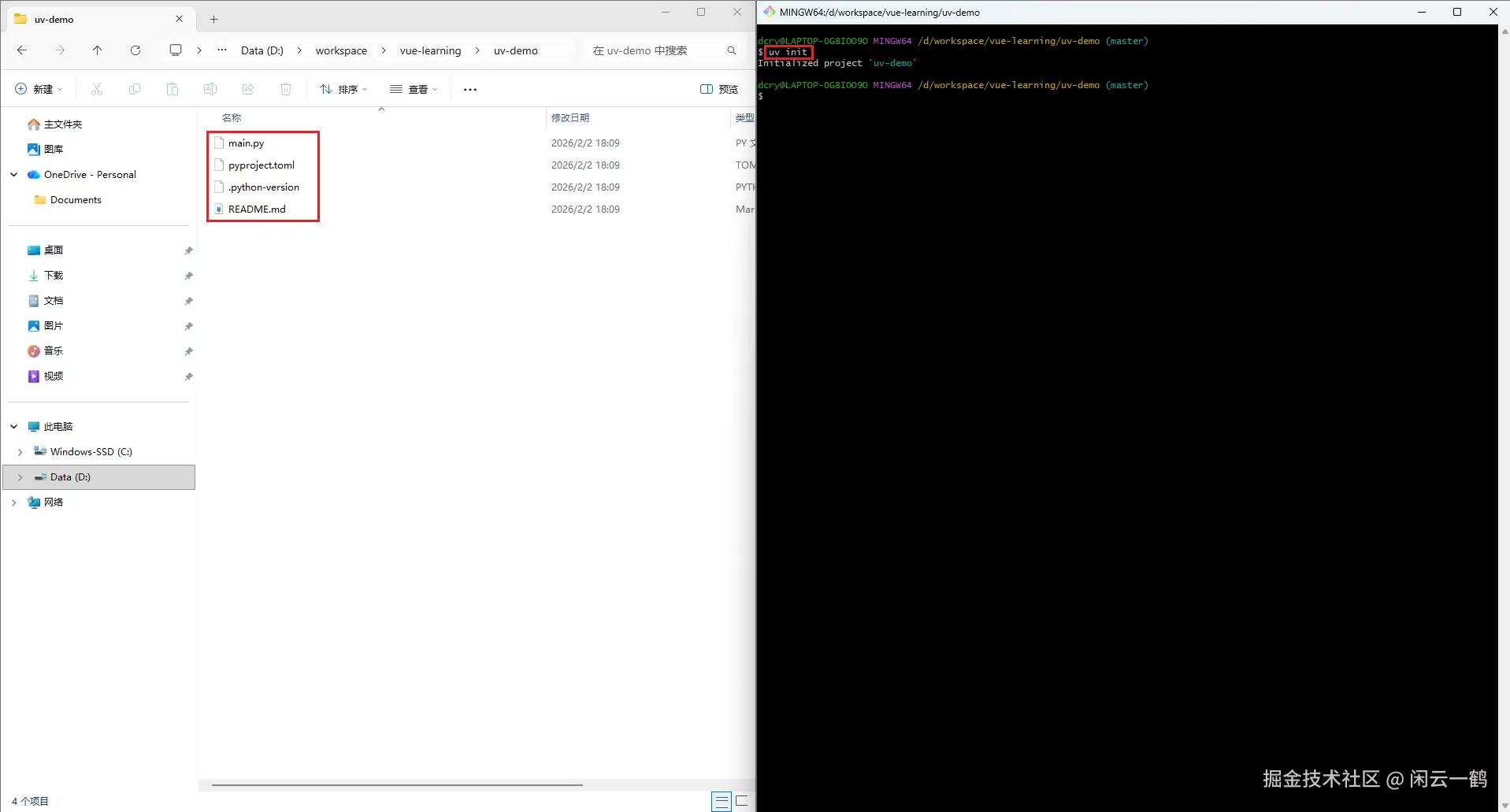Expand the chevron after Data (D:) breadcrumb
Screen dimensions: 1510x812
pos(299,50)
